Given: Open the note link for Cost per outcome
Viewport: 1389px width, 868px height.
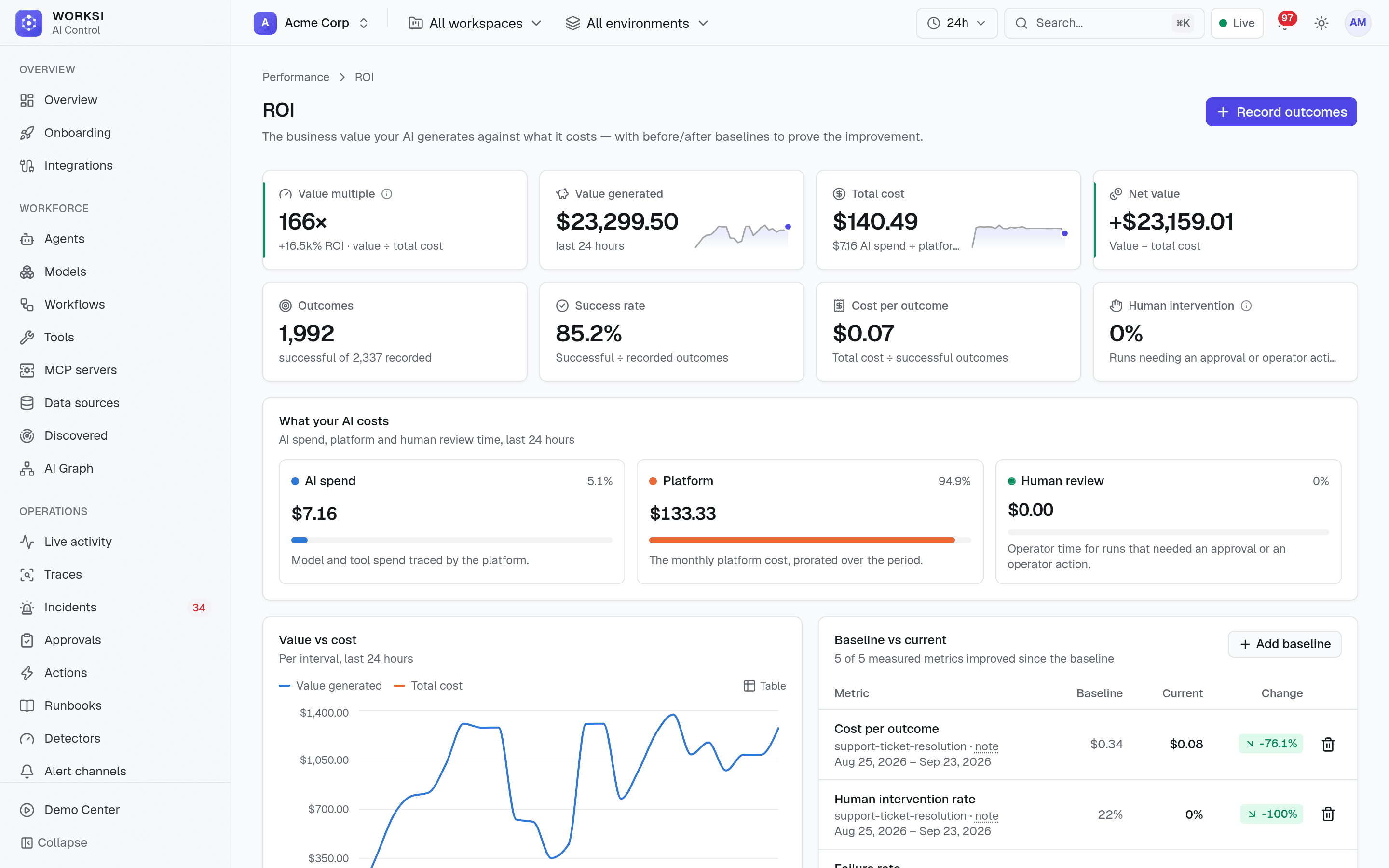Looking at the screenshot, I should pos(987,746).
